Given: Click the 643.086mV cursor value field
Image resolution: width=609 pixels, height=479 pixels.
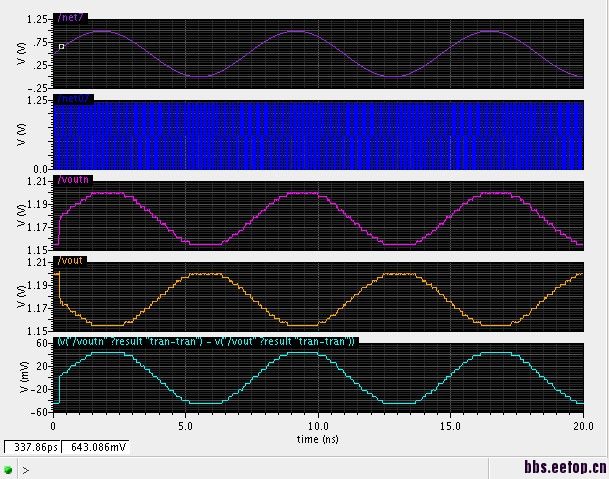Looking at the screenshot, I should tap(95, 447).
